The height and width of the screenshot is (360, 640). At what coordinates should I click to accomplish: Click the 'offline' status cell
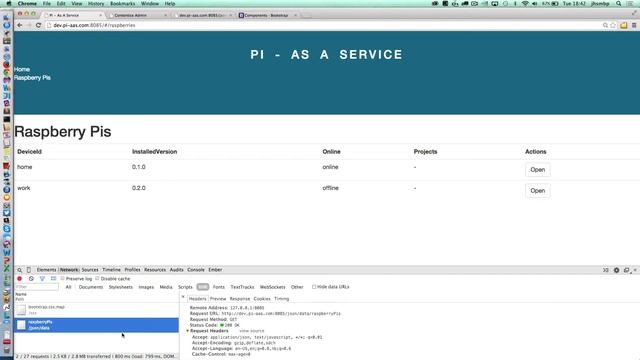(x=331, y=188)
